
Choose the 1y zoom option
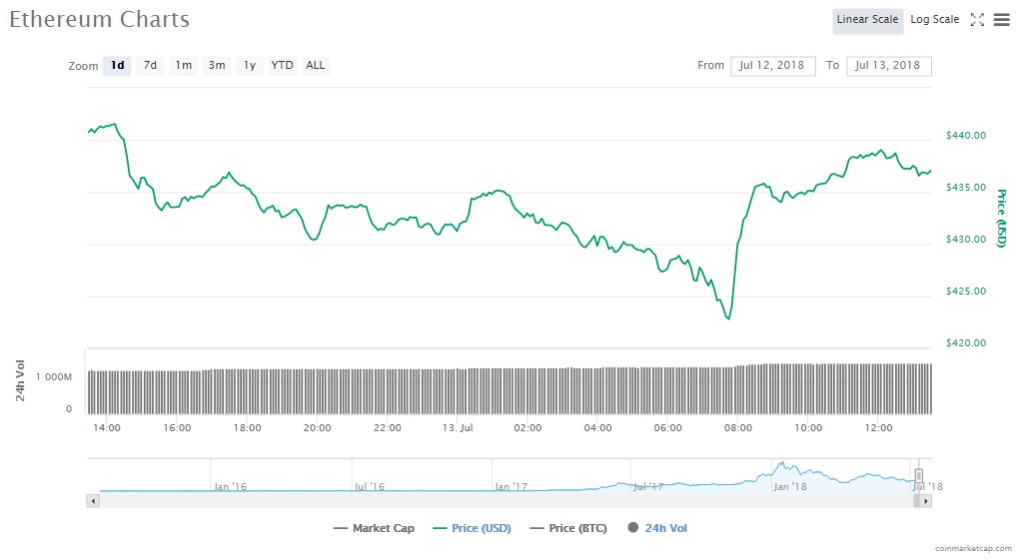pyautogui.click(x=249, y=66)
